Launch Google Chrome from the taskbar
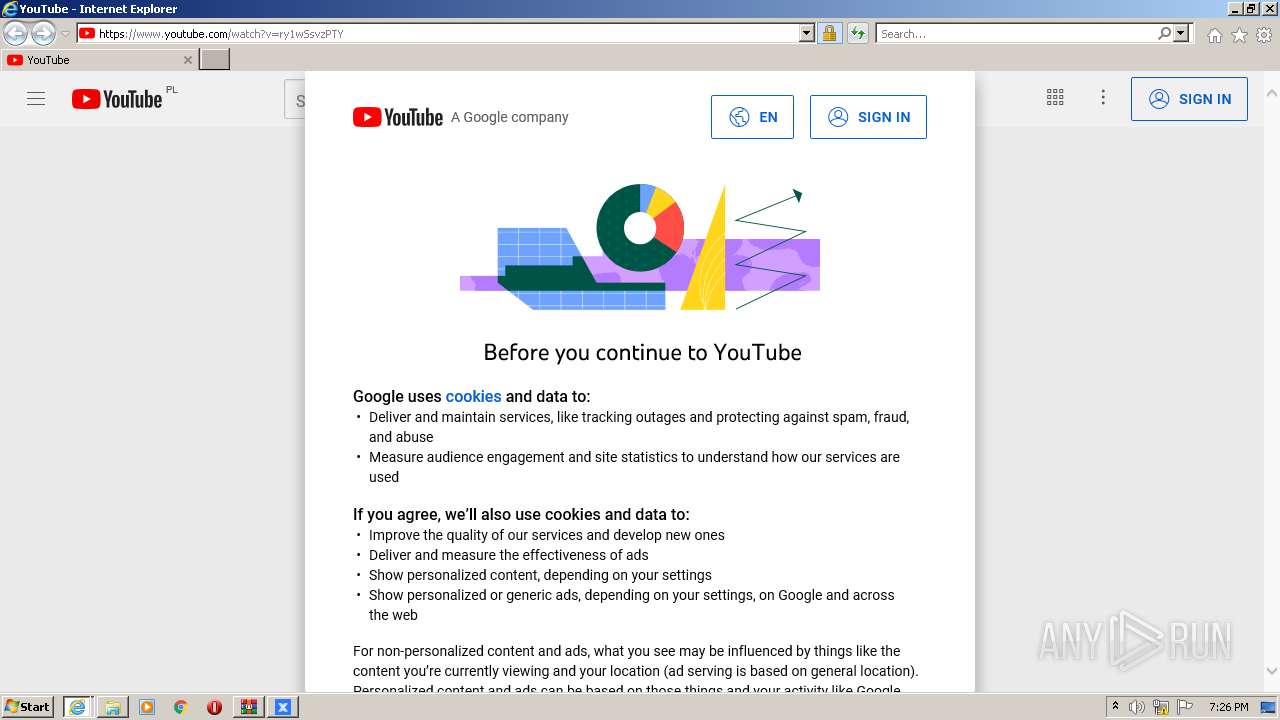Screen dimensions: 1280x720 click(181, 707)
